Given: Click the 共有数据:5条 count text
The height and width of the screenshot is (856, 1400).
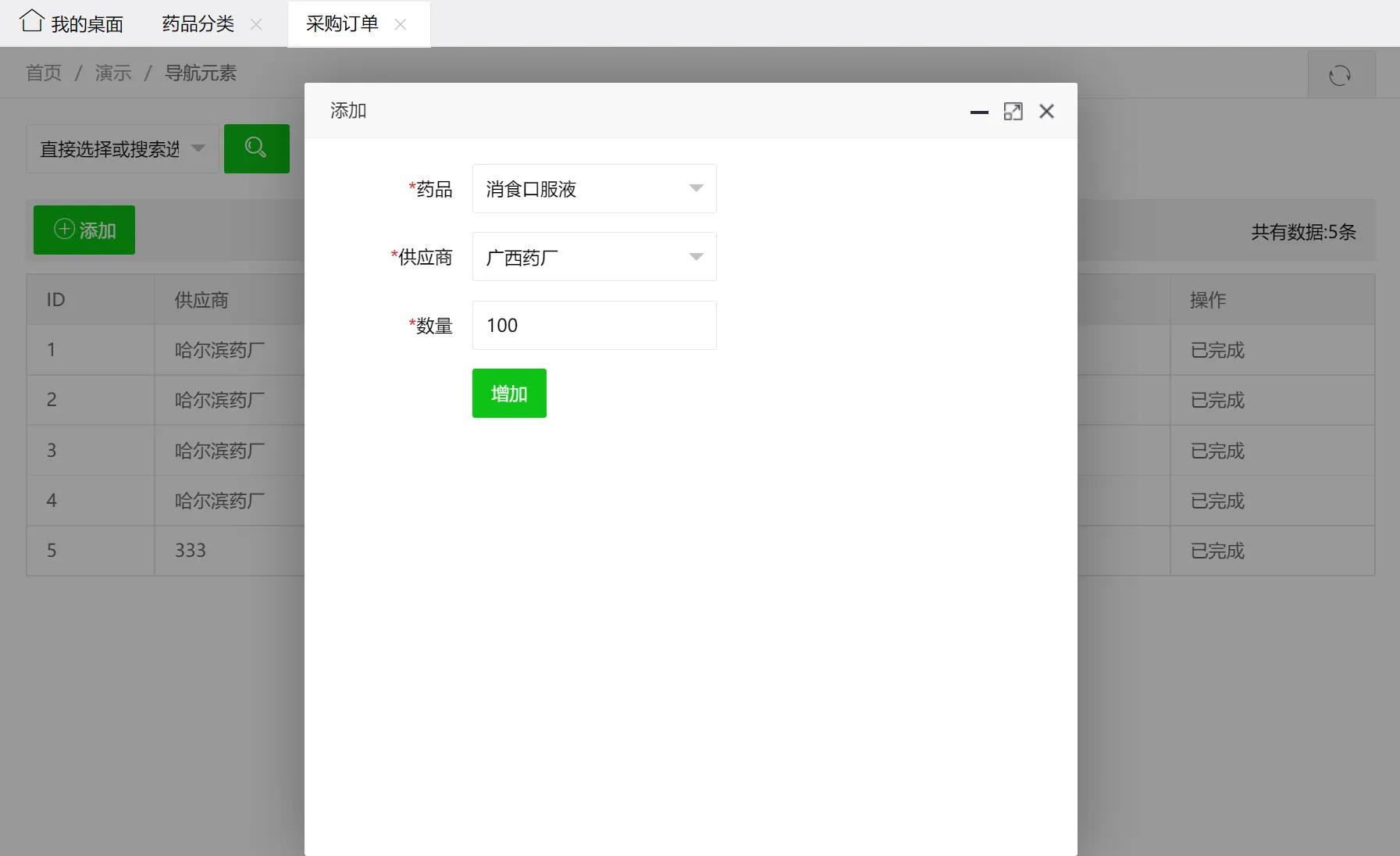Looking at the screenshot, I should [1303, 231].
